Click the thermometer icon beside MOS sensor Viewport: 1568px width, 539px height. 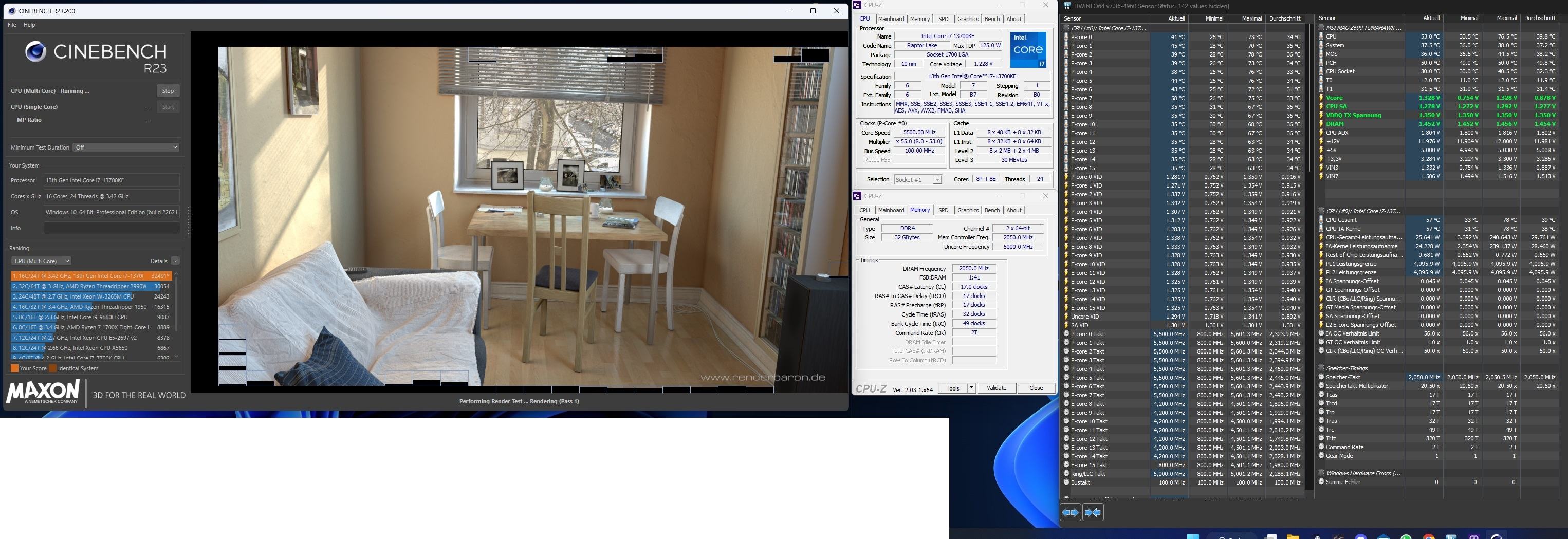click(1321, 54)
